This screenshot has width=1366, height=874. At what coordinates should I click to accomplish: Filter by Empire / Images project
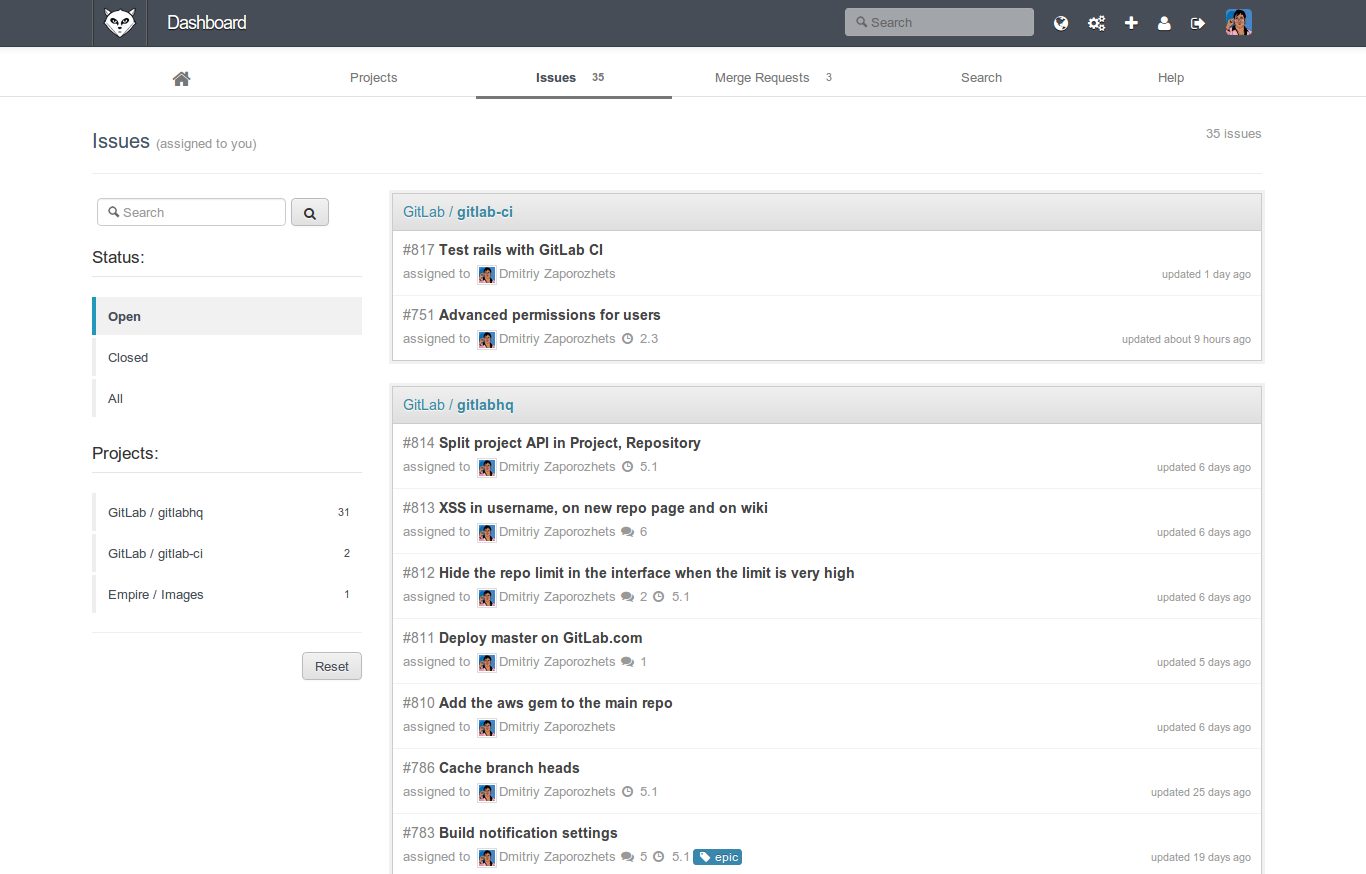point(227,594)
